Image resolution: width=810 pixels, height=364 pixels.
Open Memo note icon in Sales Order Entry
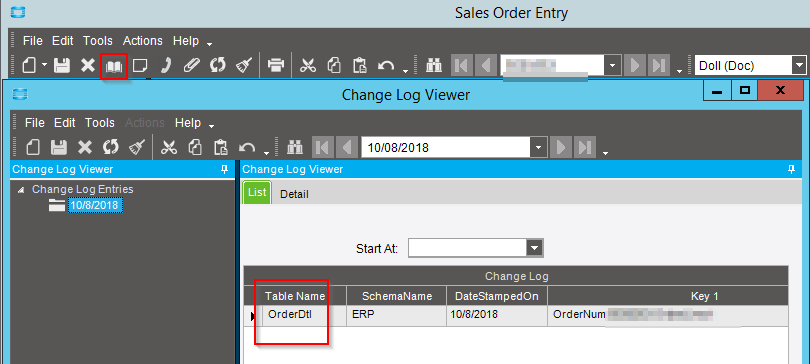(139, 66)
